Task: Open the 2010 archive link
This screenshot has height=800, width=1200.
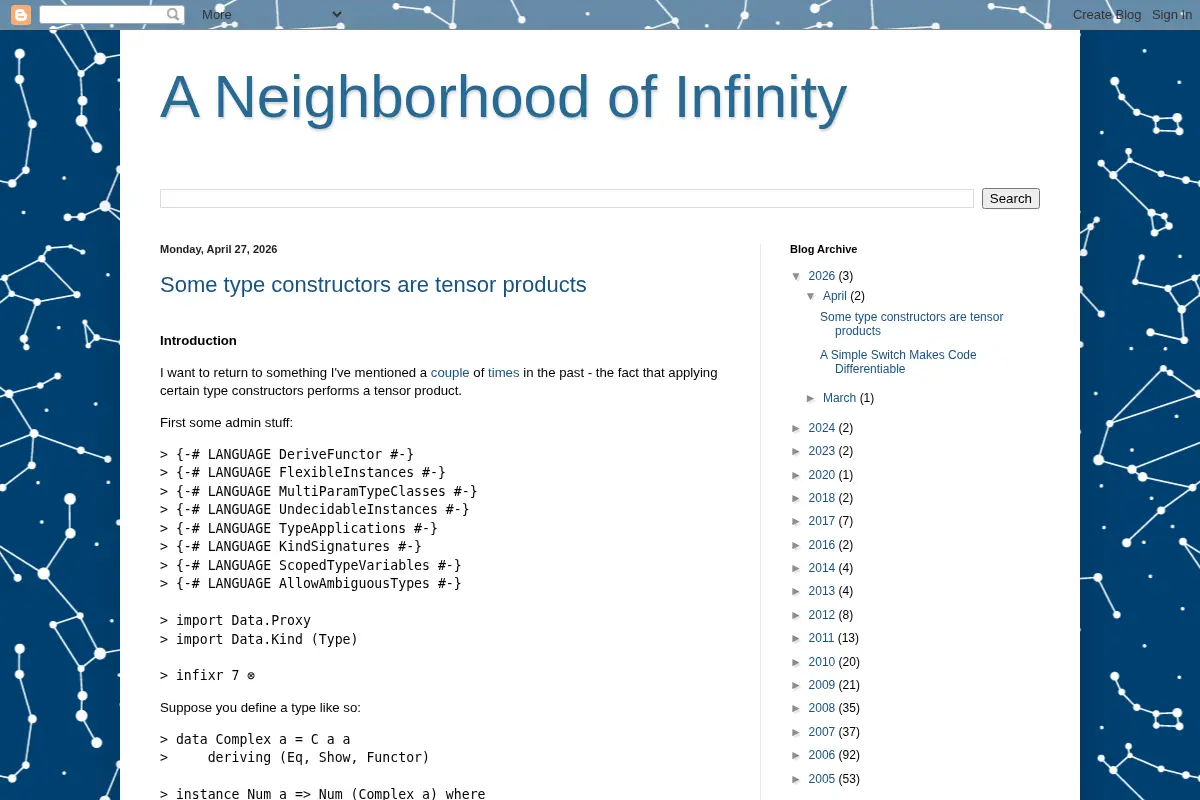Action: point(822,662)
